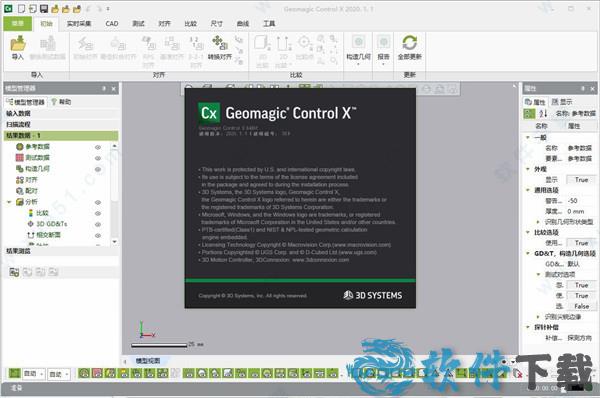
Task: Click the 导入 (Import) folder icon
Action: click(x=18, y=43)
